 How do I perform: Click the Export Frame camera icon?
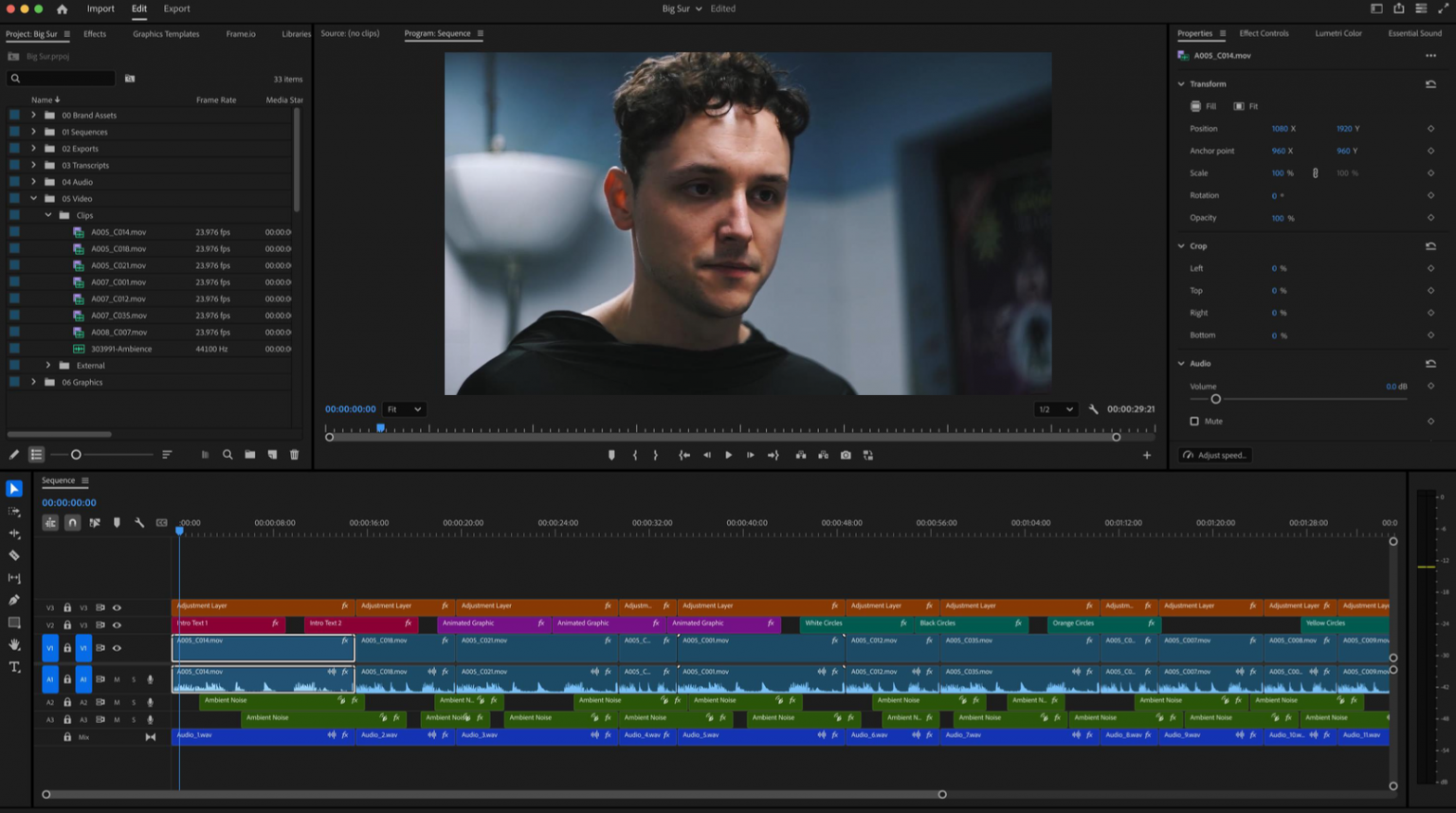click(846, 455)
